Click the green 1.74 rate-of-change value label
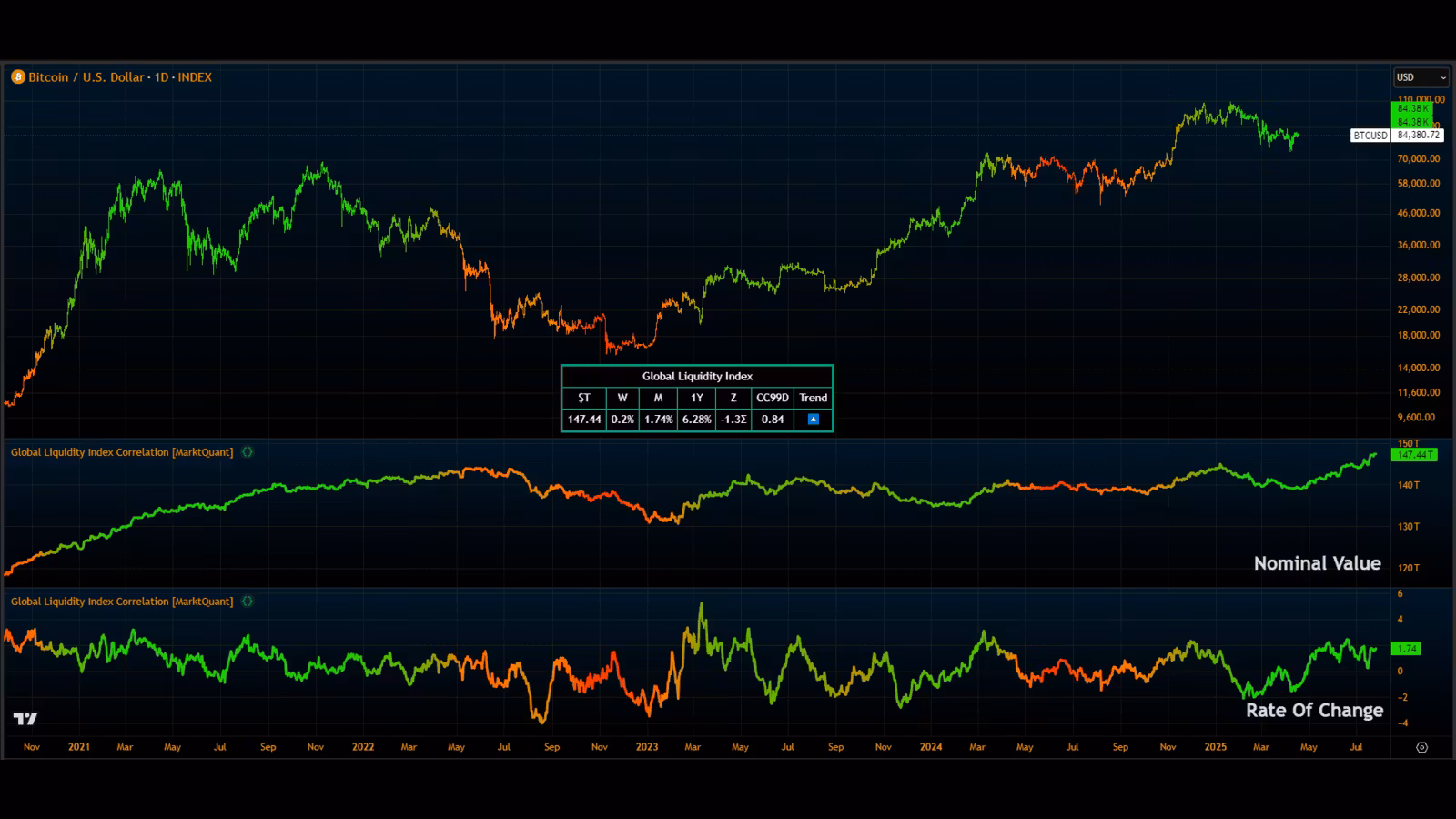 [x=1407, y=649]
